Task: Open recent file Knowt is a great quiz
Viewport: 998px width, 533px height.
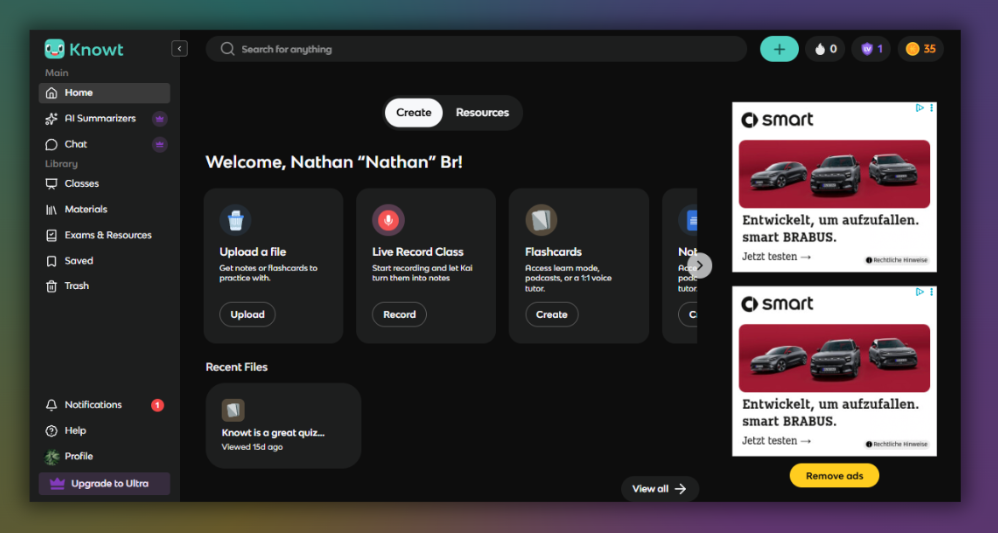Action: 283,425
